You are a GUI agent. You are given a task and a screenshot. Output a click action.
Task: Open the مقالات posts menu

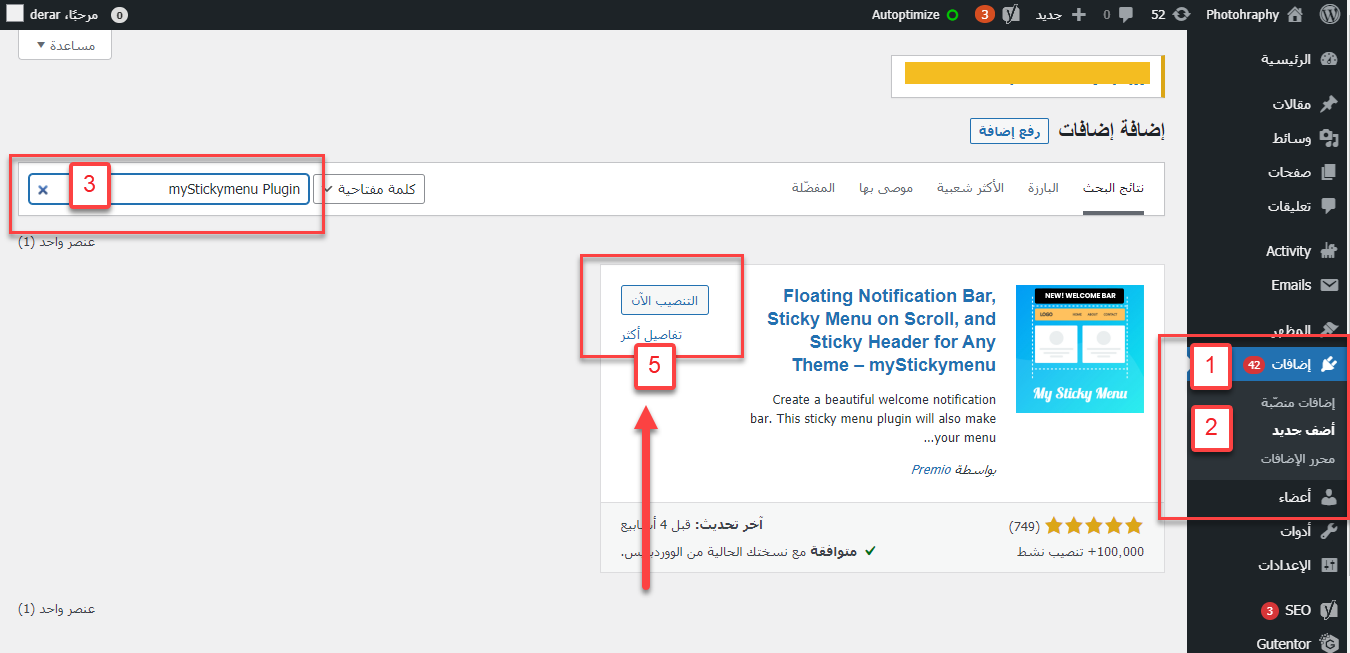tap(1268, 104)
